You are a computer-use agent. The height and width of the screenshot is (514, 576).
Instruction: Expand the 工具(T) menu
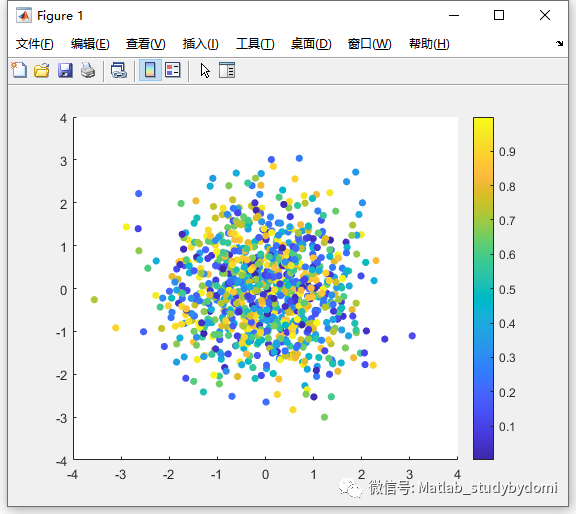pyautogui.click(x=255, y=44)
